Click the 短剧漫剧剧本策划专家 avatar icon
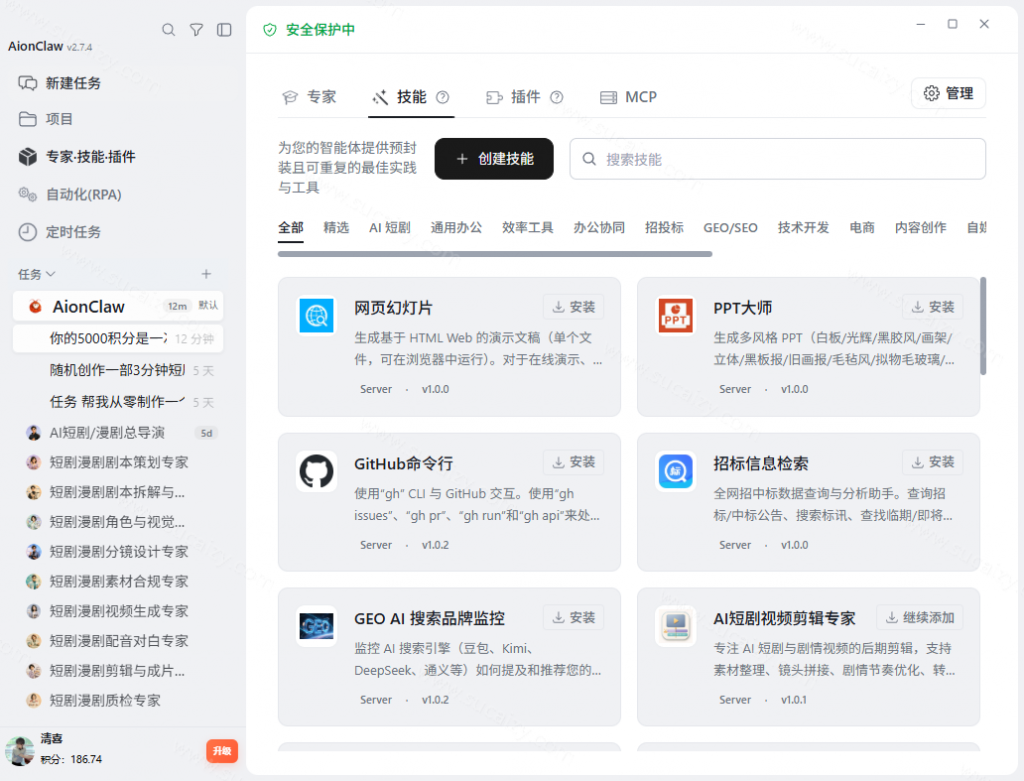Image resolution: width=1024 pixels, height=781 pixels. 33,462
